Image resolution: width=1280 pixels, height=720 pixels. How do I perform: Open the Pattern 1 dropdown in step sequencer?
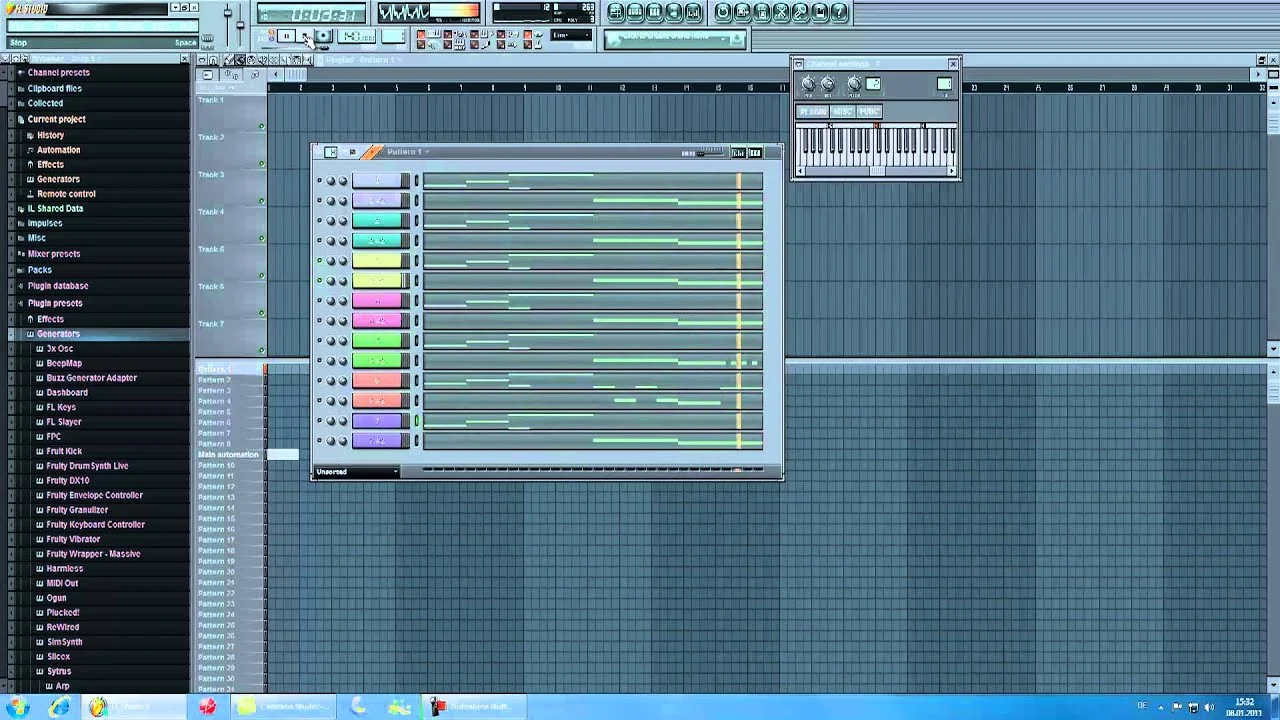408,152
